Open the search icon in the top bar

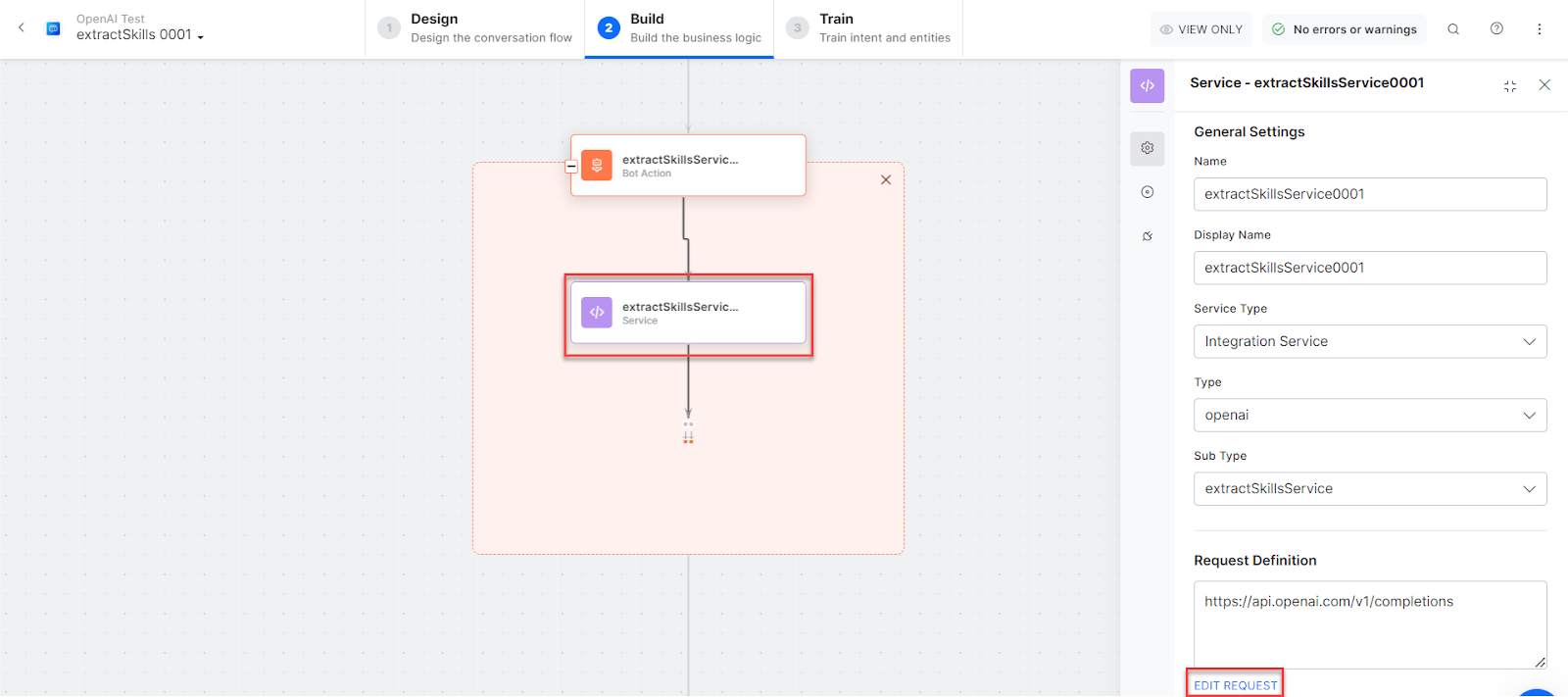[1453, 29]
